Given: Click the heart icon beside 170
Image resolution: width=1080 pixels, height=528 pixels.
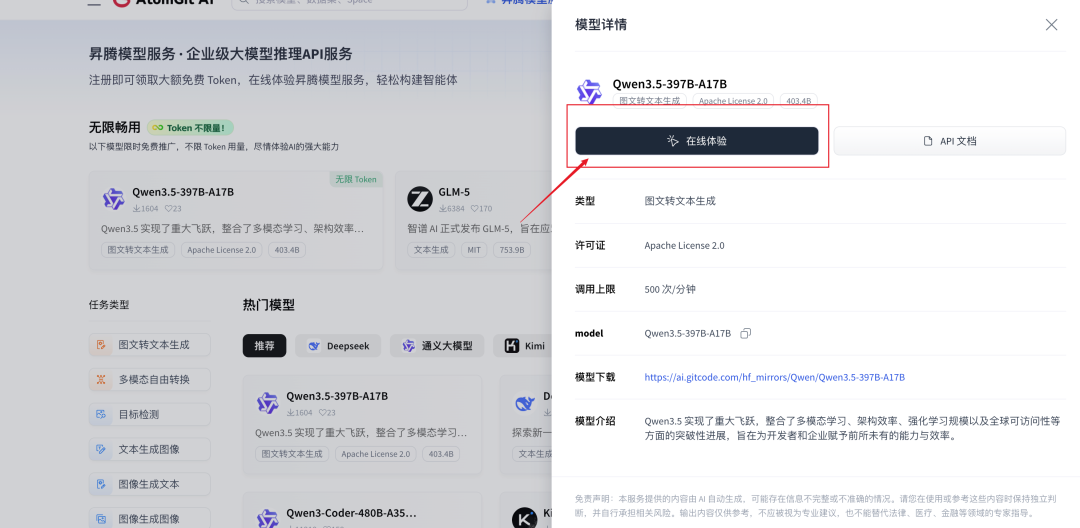Looking at the screenshot, I should tap(474, 209).
